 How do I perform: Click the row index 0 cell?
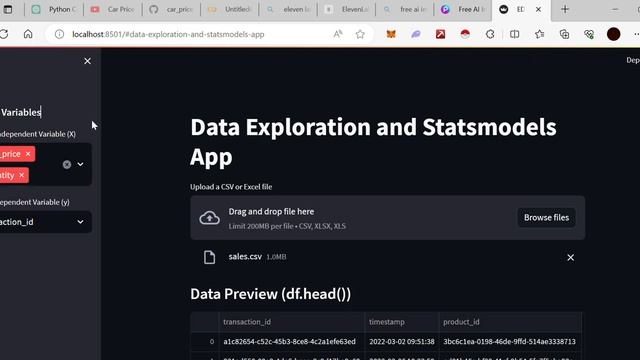[205, 342]
